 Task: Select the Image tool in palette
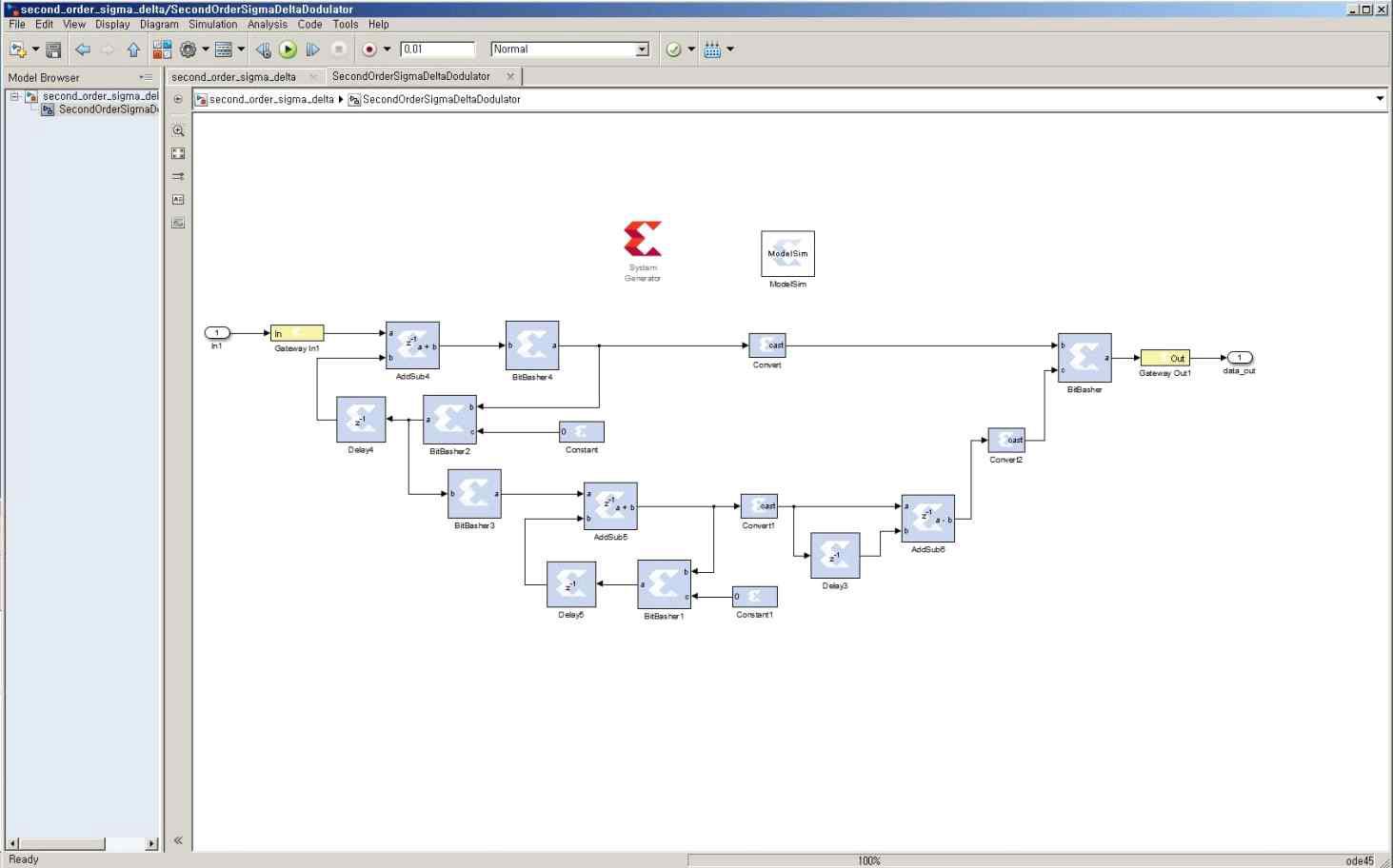click(178, 223)
